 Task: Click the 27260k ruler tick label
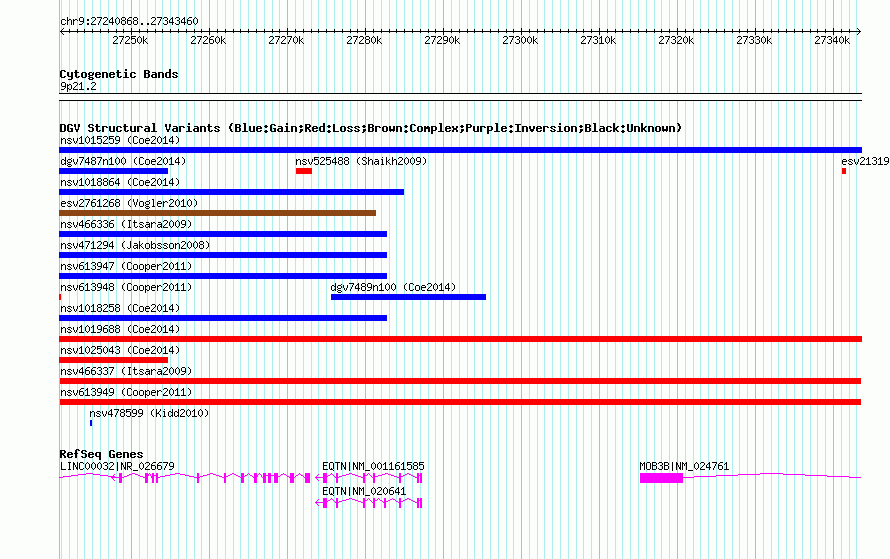point(208,40)
